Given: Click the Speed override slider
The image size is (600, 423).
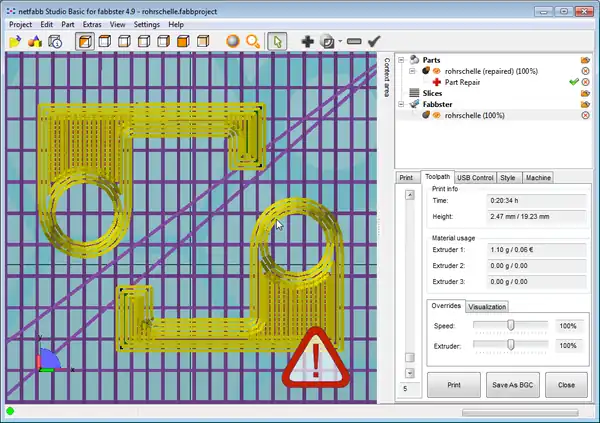Looking at the screenshot, I should point(511,325).
